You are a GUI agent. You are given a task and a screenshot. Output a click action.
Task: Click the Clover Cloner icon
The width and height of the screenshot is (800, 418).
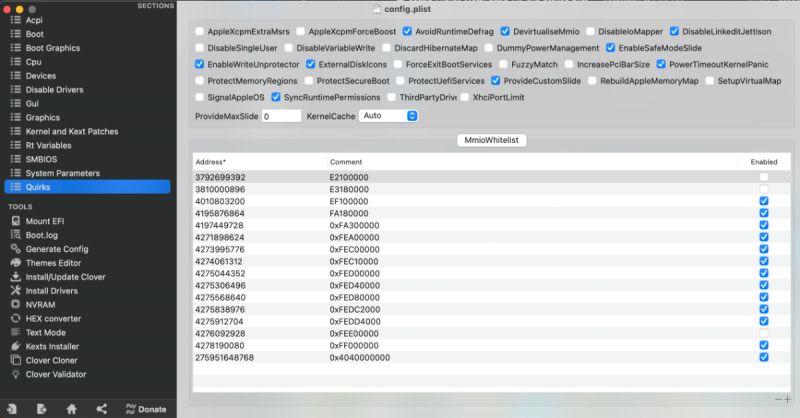(16, 360)
